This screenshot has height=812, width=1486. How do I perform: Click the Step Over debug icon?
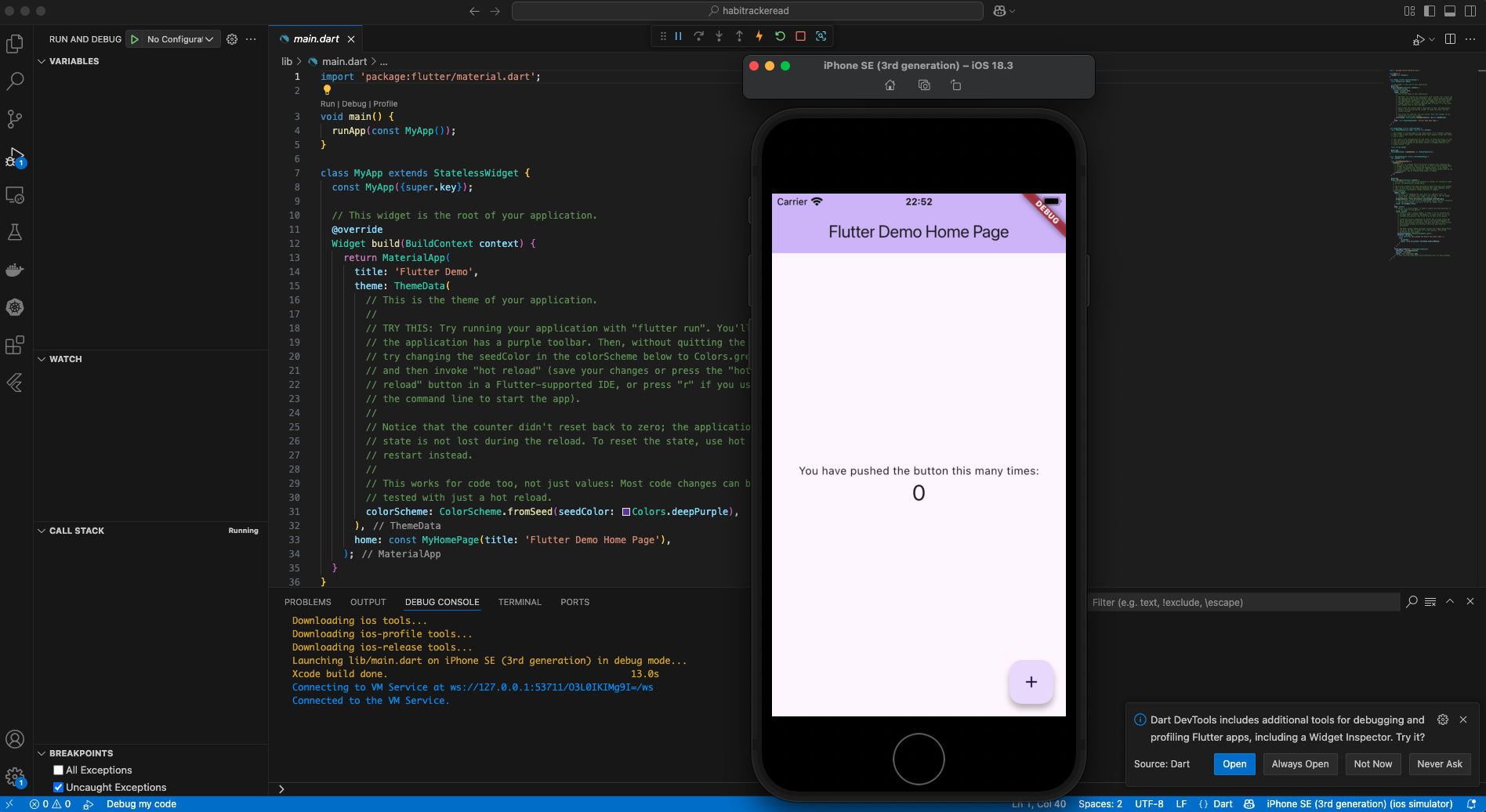coord(699,36)
